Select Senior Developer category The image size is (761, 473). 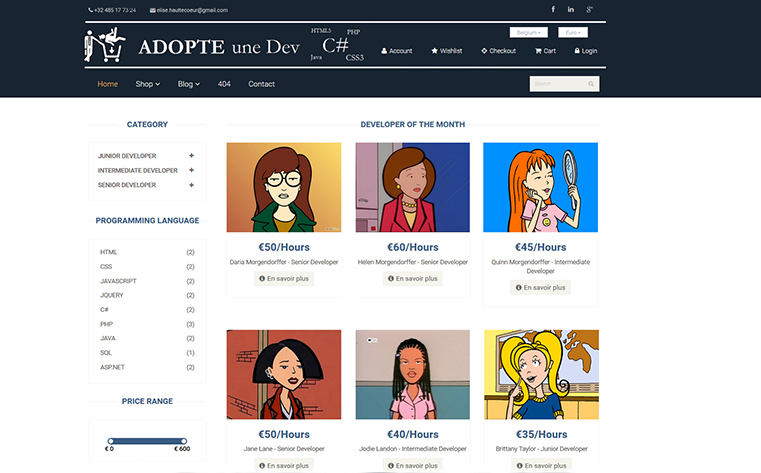[x=127, y=185]
